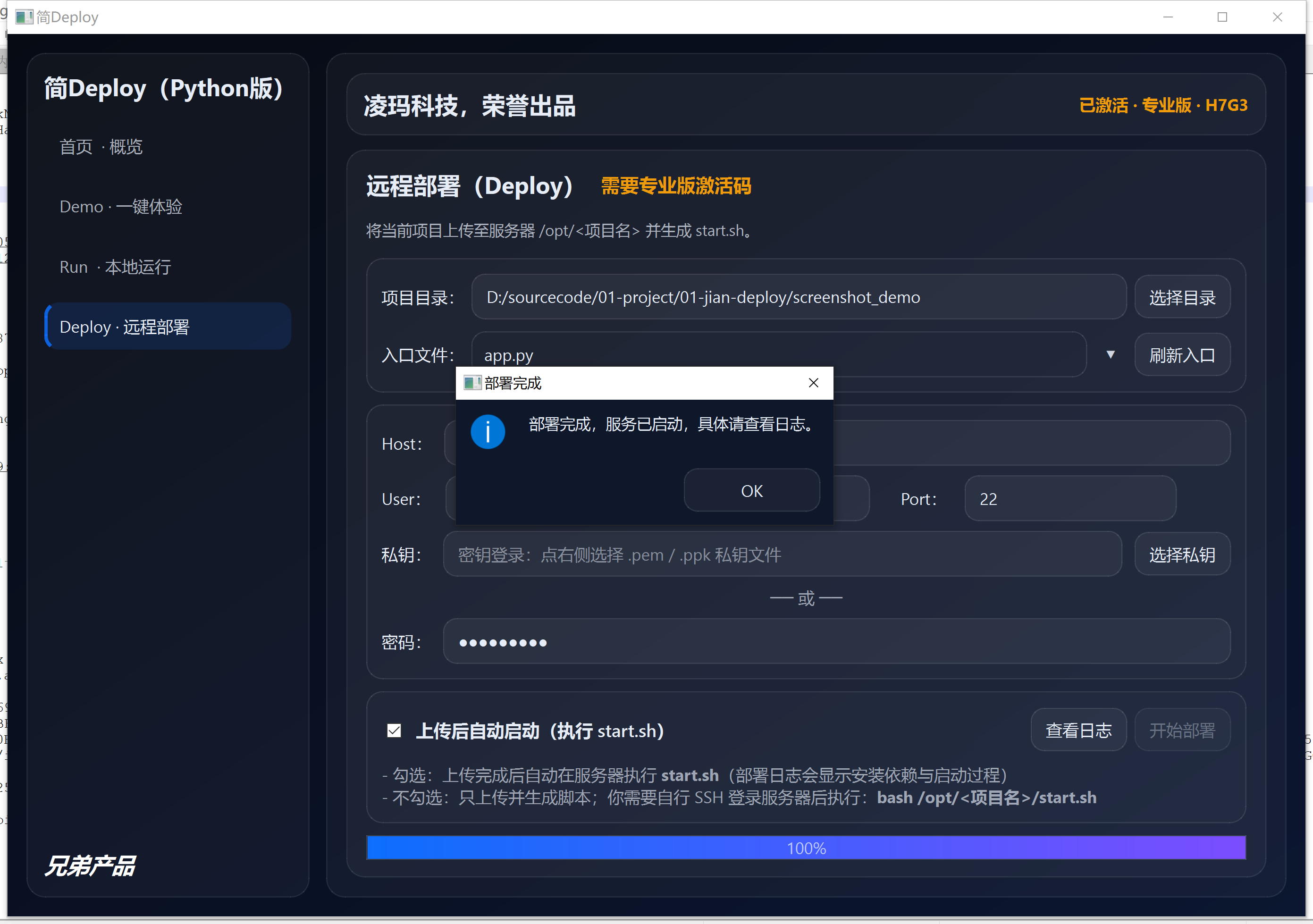Open the entry file dropdown showing app.py
The width and height of the screenshot is (1313, 924).
click(x=1110, y=354)
